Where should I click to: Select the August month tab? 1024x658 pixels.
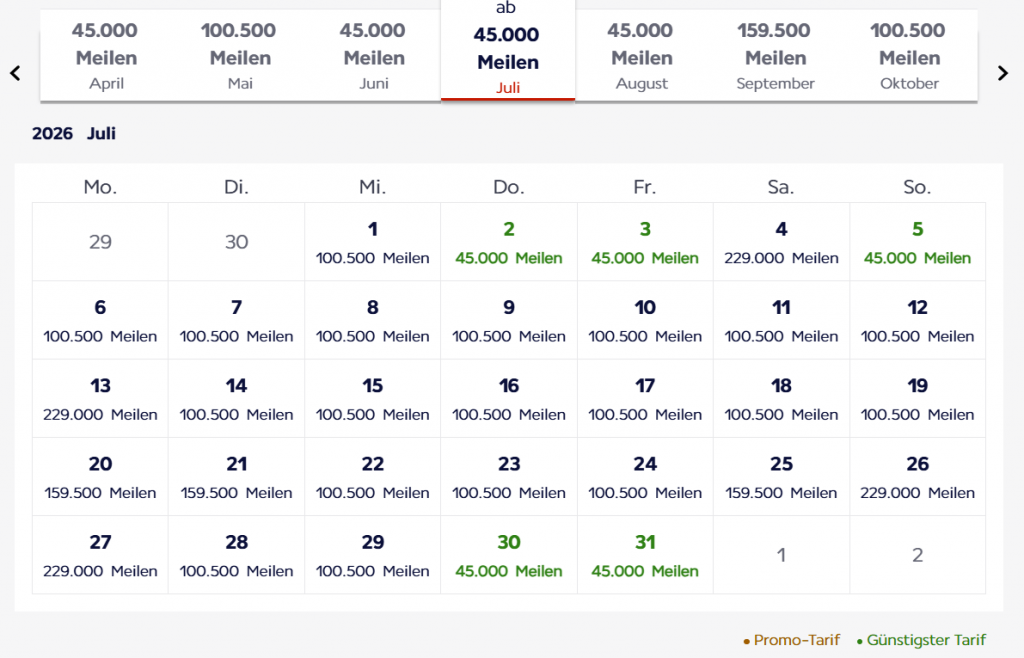pyautogui.click(x=641, y=57)
